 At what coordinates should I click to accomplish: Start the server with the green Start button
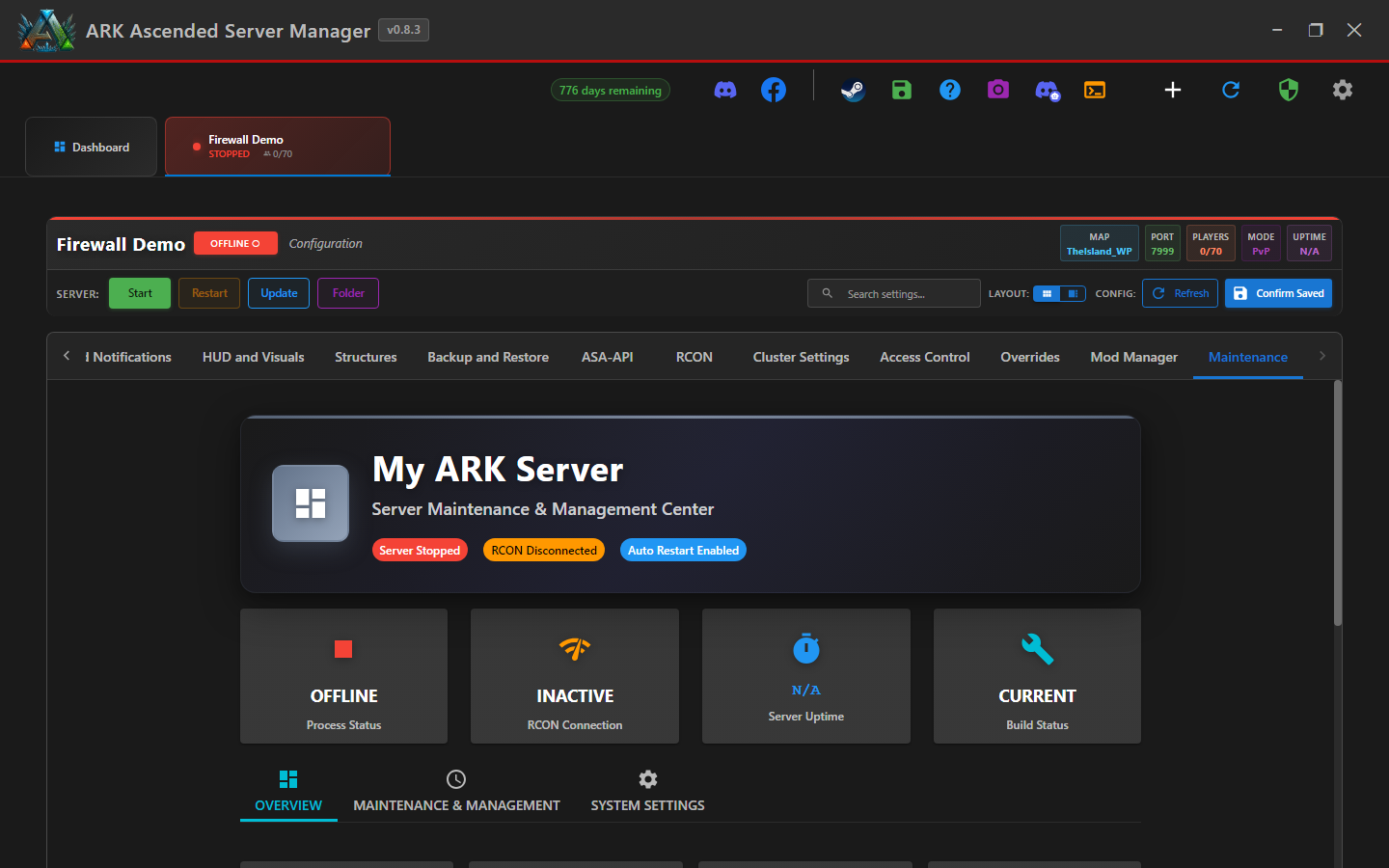pos(140,293)
